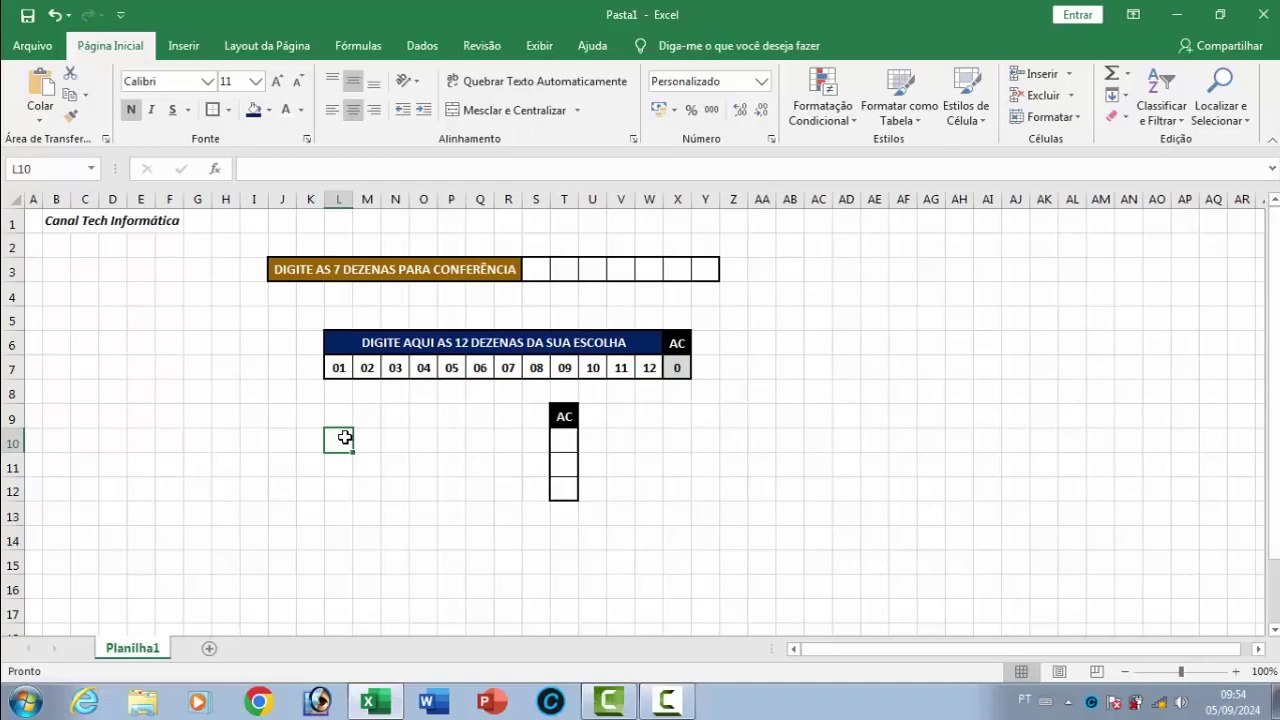
Task: Increase font size with the larger A icon
Action: coord(277,81)
